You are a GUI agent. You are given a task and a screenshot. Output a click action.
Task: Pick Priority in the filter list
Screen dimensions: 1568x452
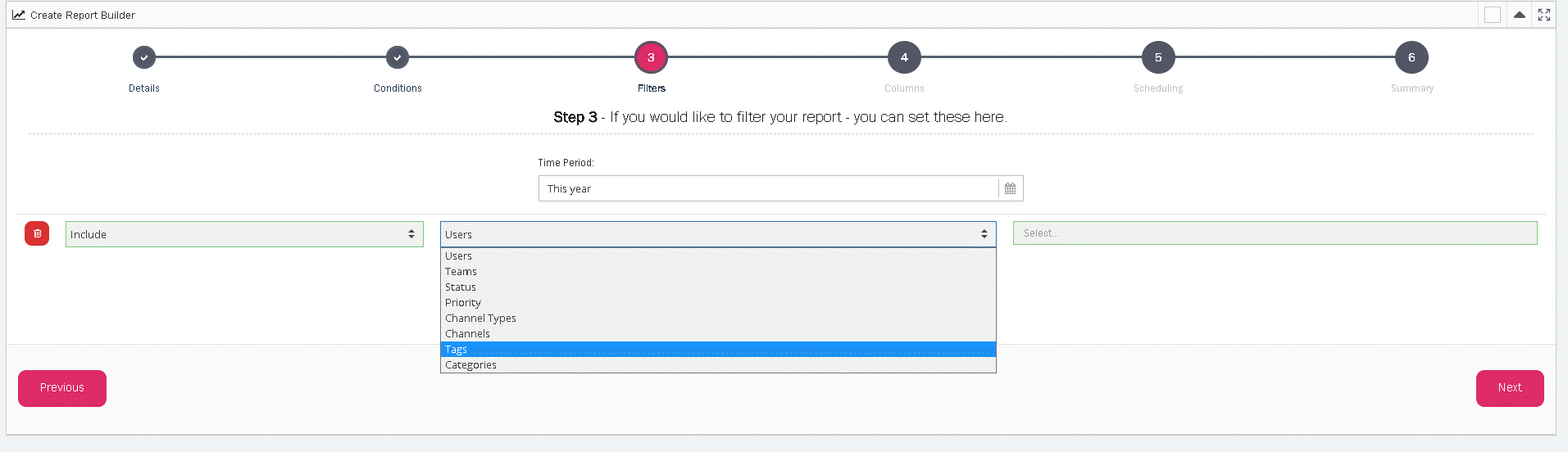point(463,303)
